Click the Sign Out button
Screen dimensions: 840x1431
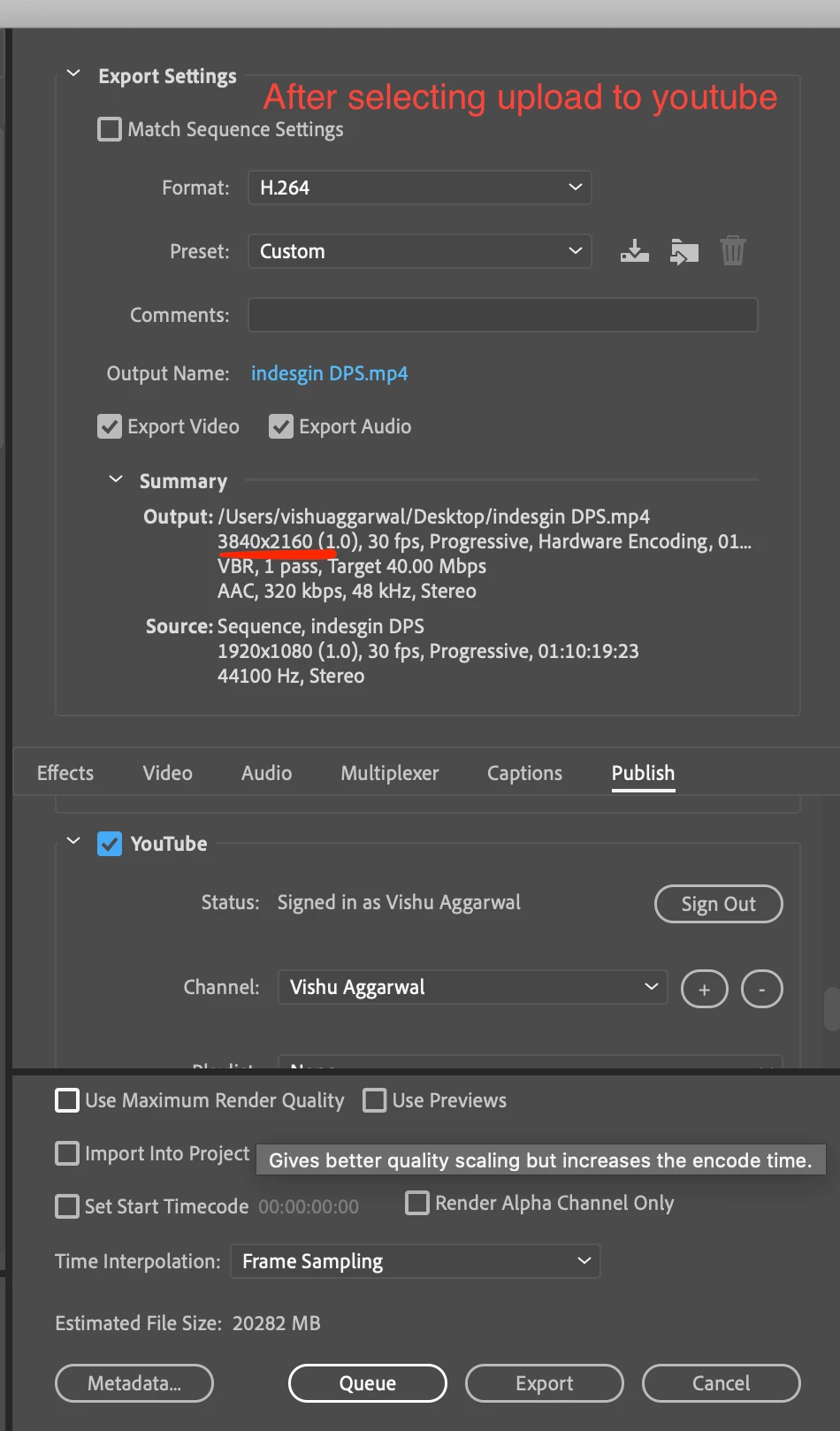pos(719,904)
